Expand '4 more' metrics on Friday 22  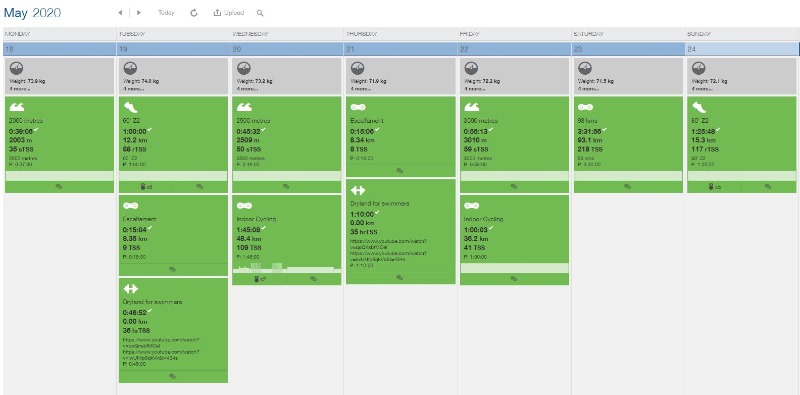(474, 89)
